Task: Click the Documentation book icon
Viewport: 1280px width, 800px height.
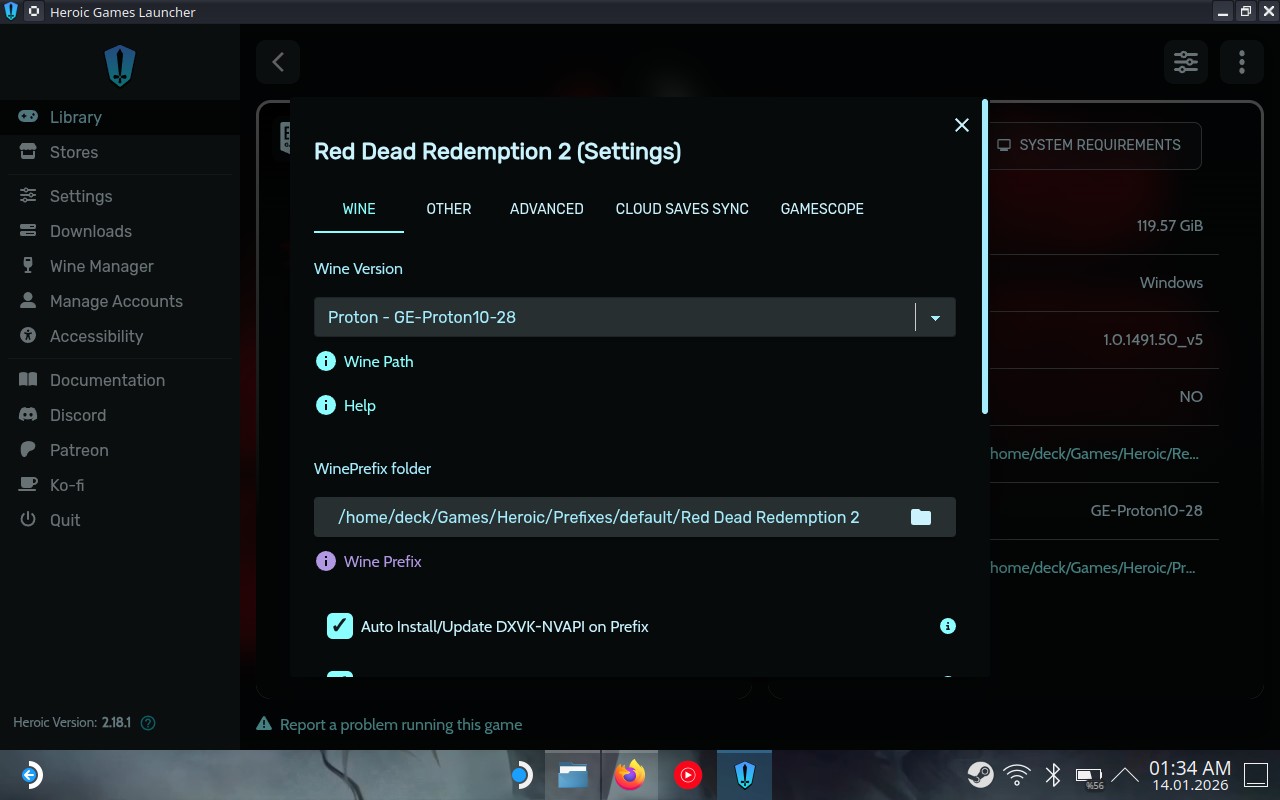Action: pos(28,380)
